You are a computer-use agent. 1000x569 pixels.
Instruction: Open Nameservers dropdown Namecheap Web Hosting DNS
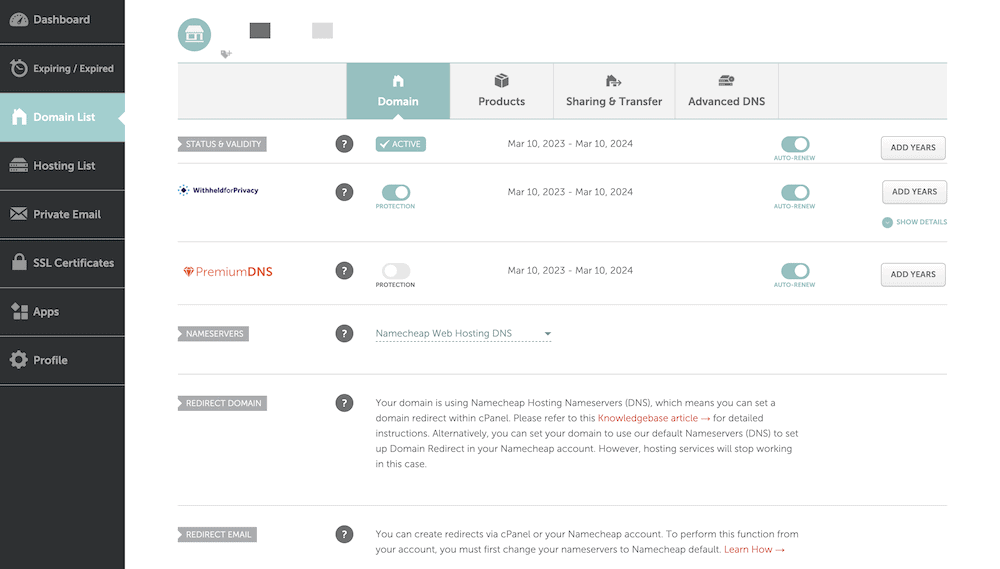point(463,334)
